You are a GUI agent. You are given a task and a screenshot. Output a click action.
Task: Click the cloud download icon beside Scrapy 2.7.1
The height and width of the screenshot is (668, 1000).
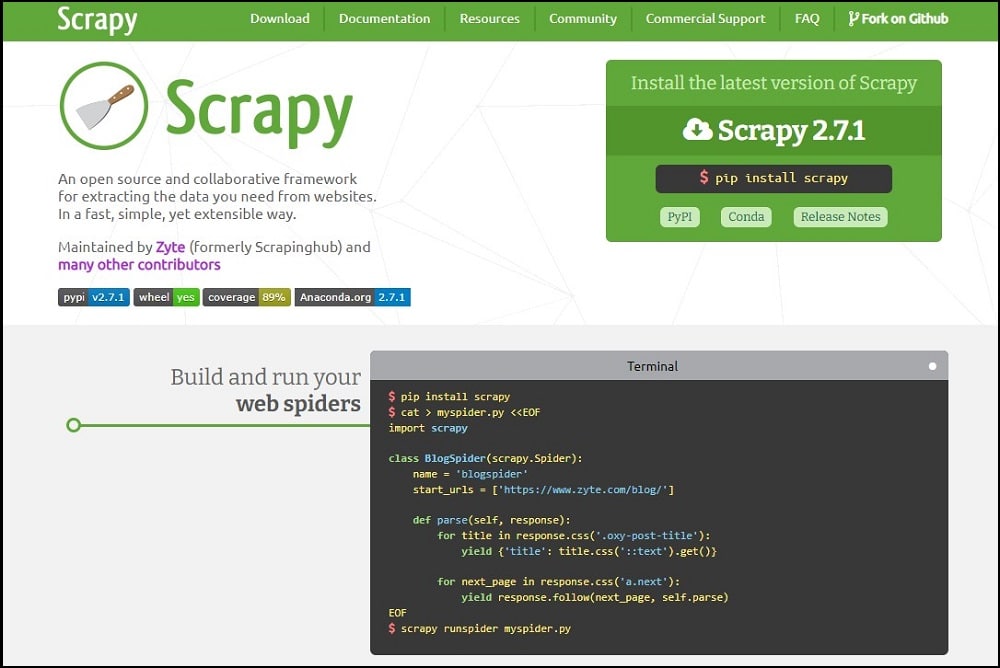point(697,130)
